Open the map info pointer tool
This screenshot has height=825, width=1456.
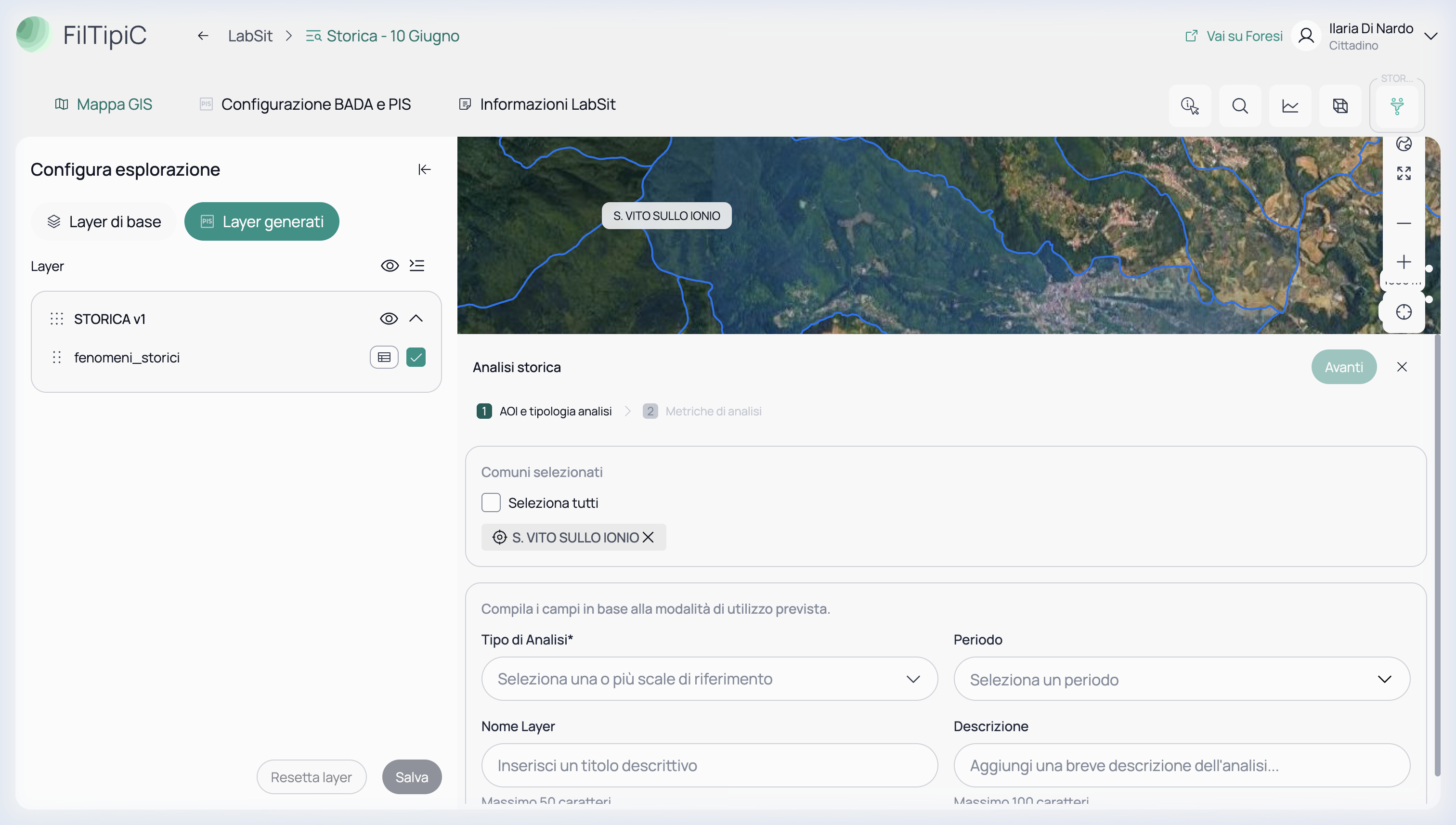[1190, 106]
